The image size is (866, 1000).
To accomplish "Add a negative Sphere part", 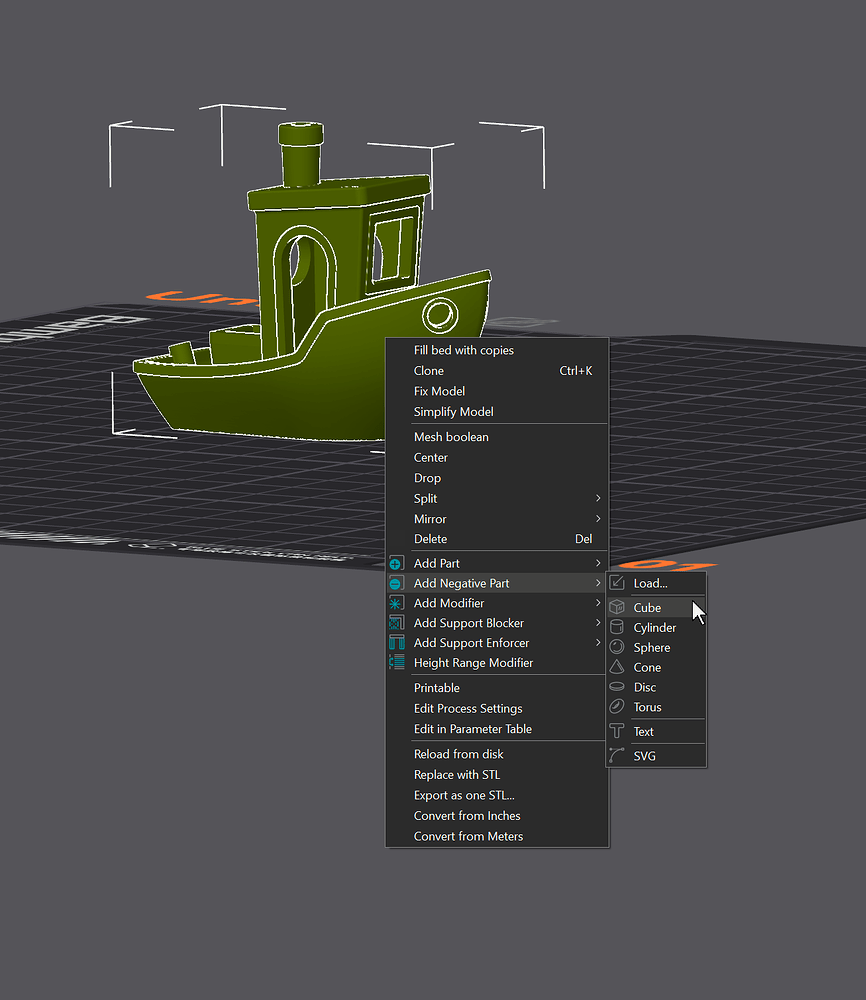I will [x=656, y=647].
